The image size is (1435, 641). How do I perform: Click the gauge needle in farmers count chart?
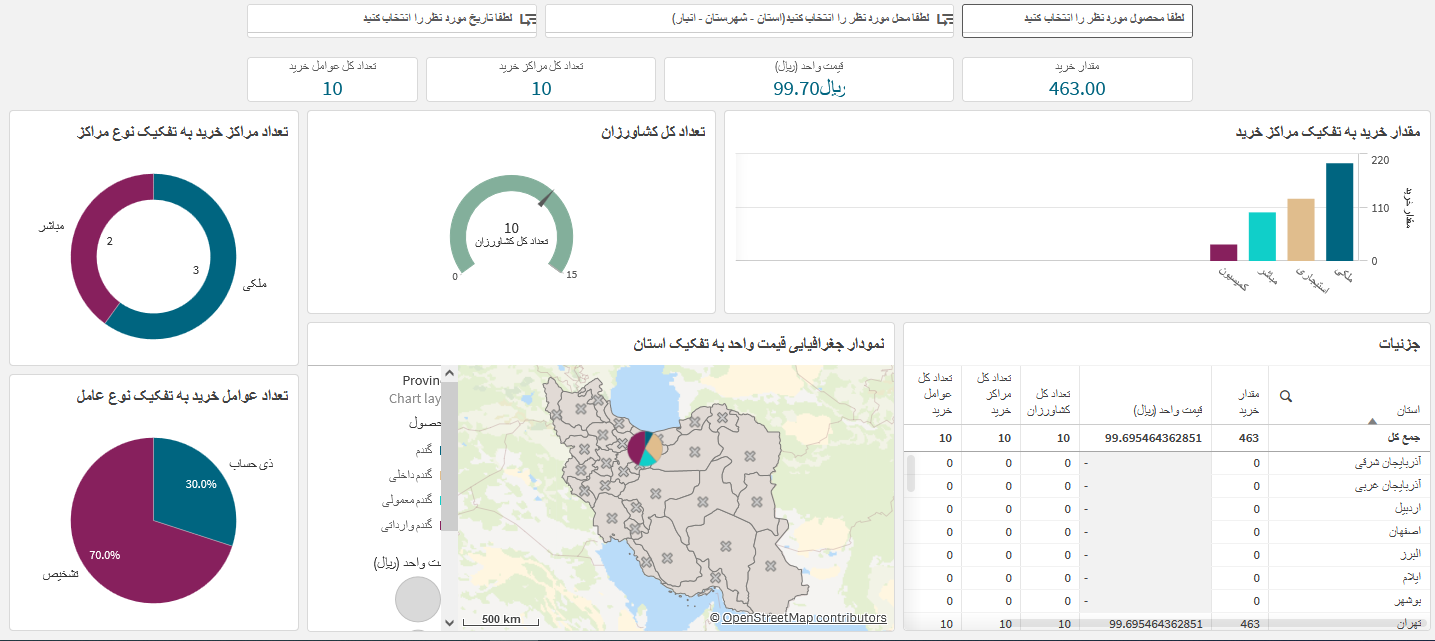(545, 198)
